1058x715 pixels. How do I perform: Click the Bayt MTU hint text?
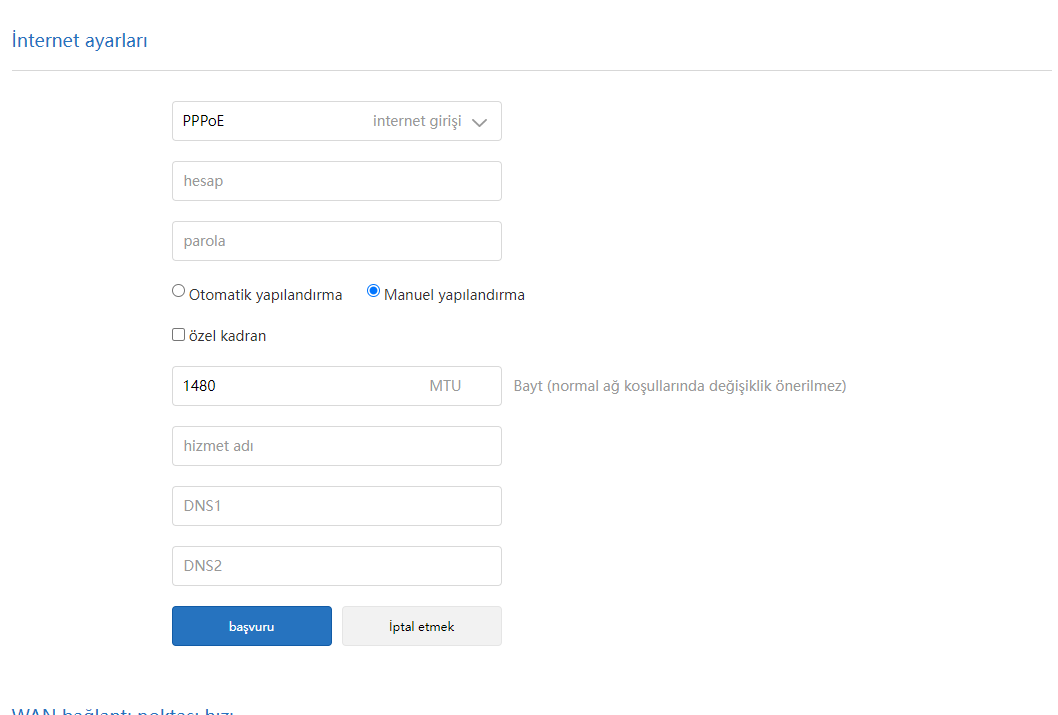coord(679,386)
